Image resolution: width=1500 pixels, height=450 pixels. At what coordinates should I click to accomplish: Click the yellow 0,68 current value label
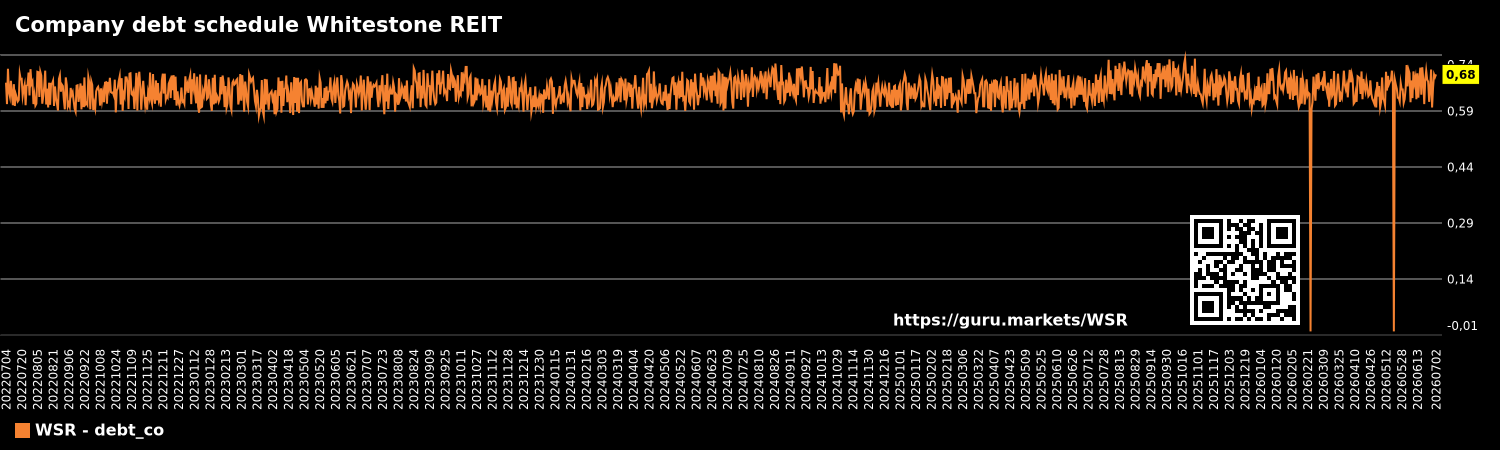(x=1460, y=75)
